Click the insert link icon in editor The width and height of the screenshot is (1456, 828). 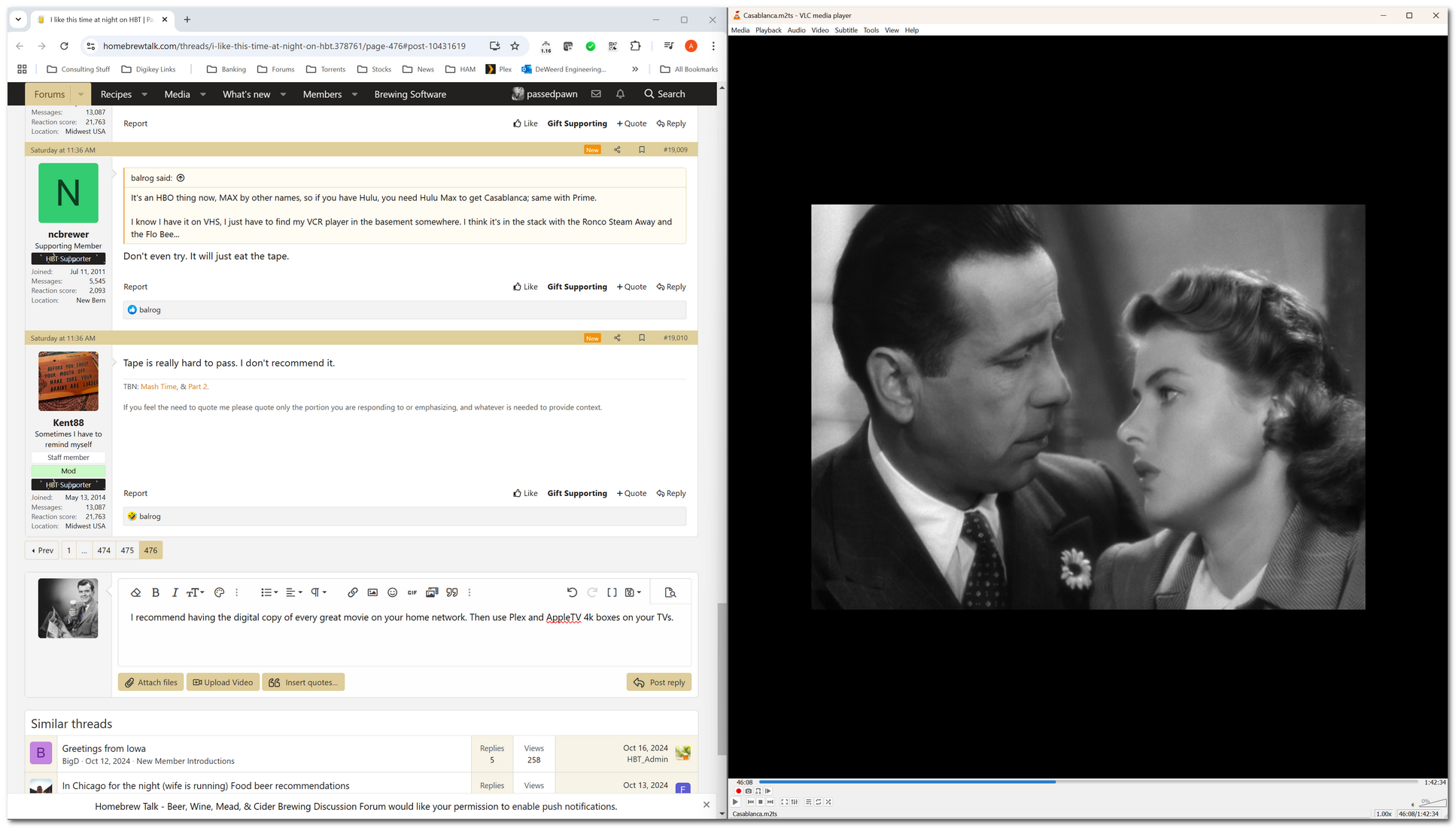click(x=352, y=592)
